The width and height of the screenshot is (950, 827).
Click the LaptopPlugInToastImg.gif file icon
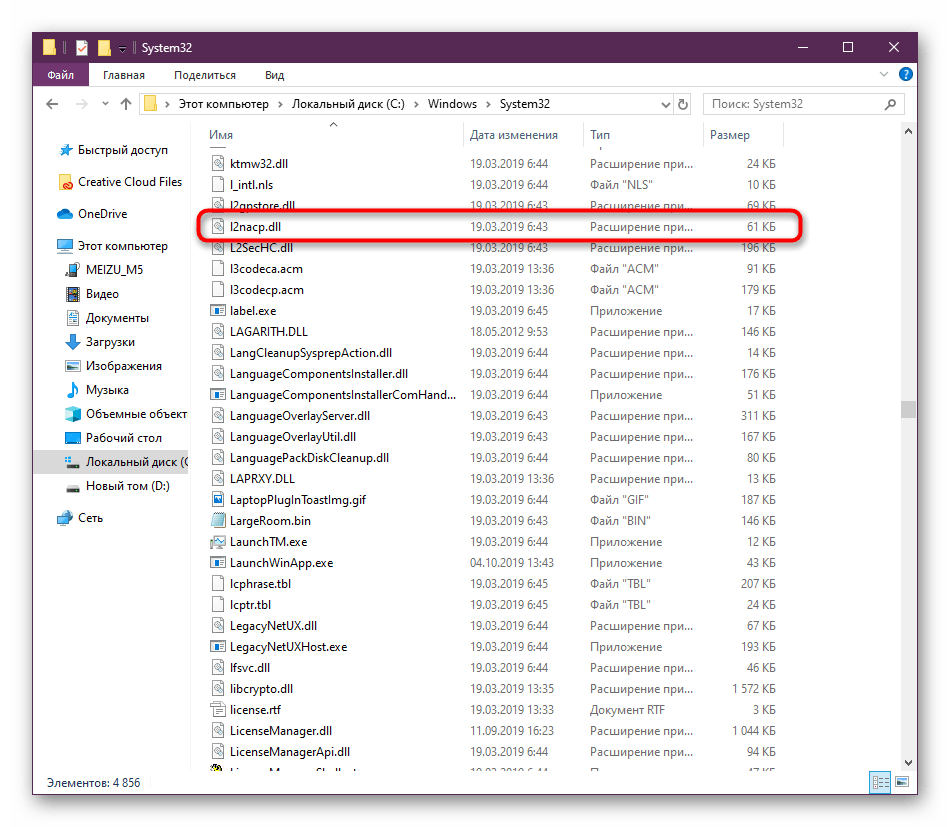pos(219,500)
